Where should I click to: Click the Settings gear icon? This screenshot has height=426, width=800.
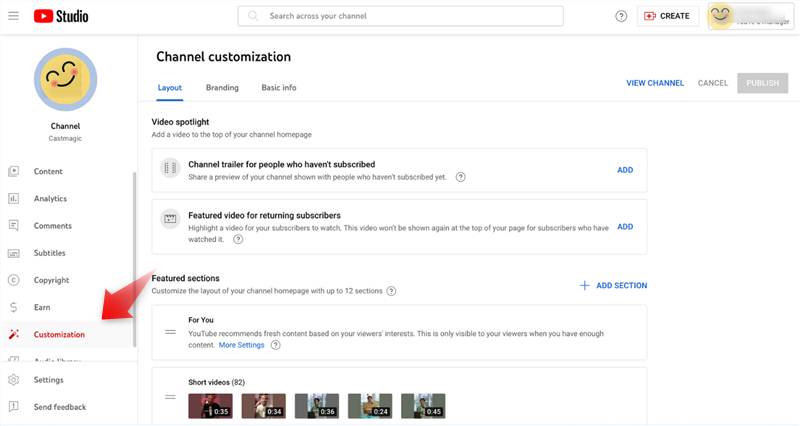(x=14, y=380)
